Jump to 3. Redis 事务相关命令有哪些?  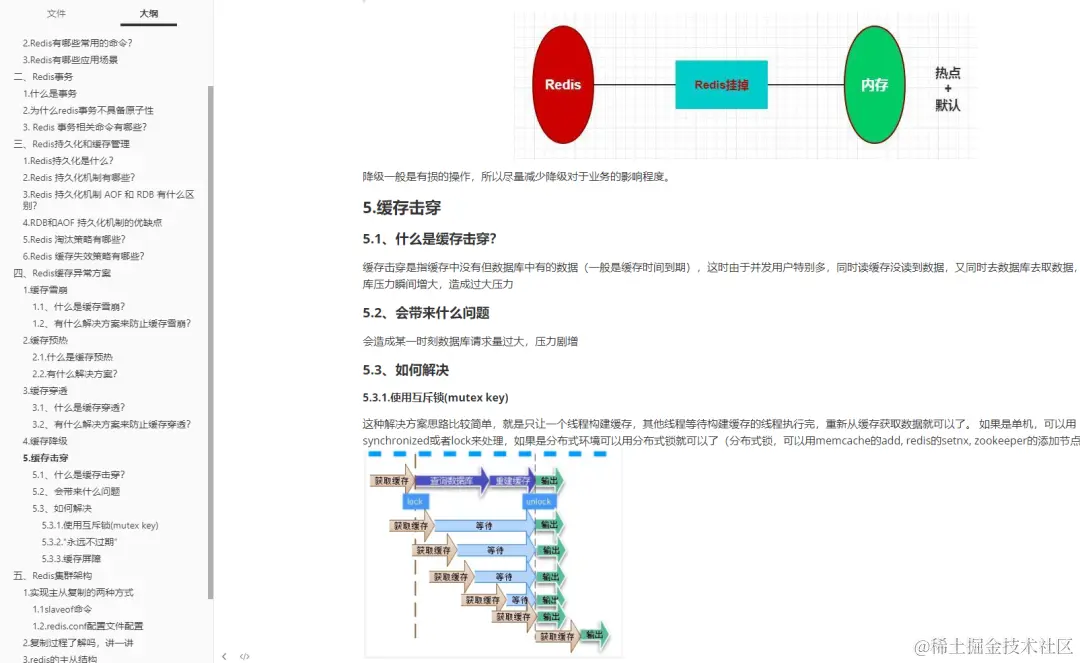point(85,127)
